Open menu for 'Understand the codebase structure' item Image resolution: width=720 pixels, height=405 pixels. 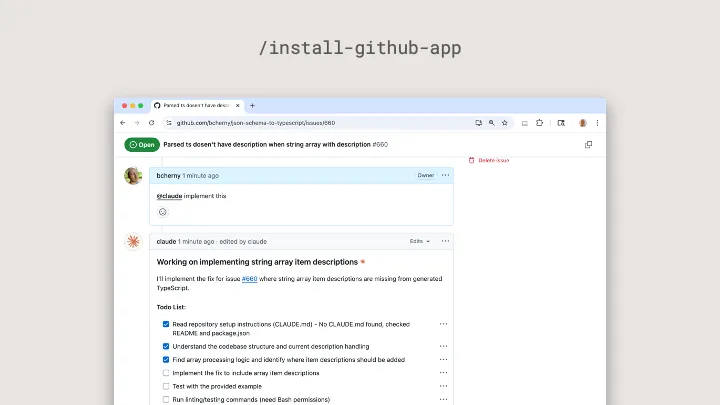443,346
